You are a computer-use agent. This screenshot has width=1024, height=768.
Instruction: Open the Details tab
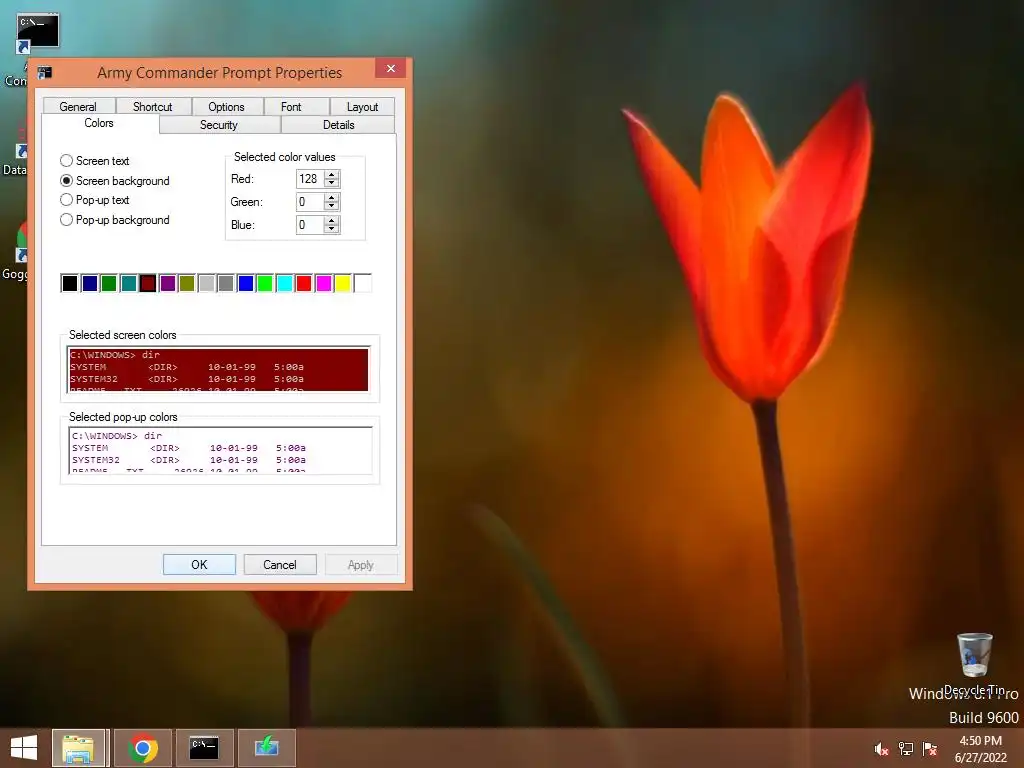pos(338,125)
